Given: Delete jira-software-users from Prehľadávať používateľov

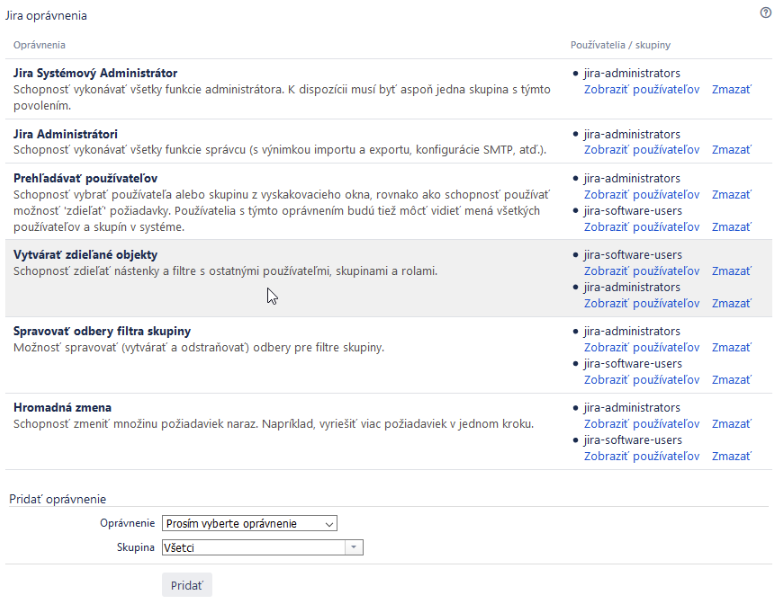Looking at the screenshot, I should tap(731, 227).
